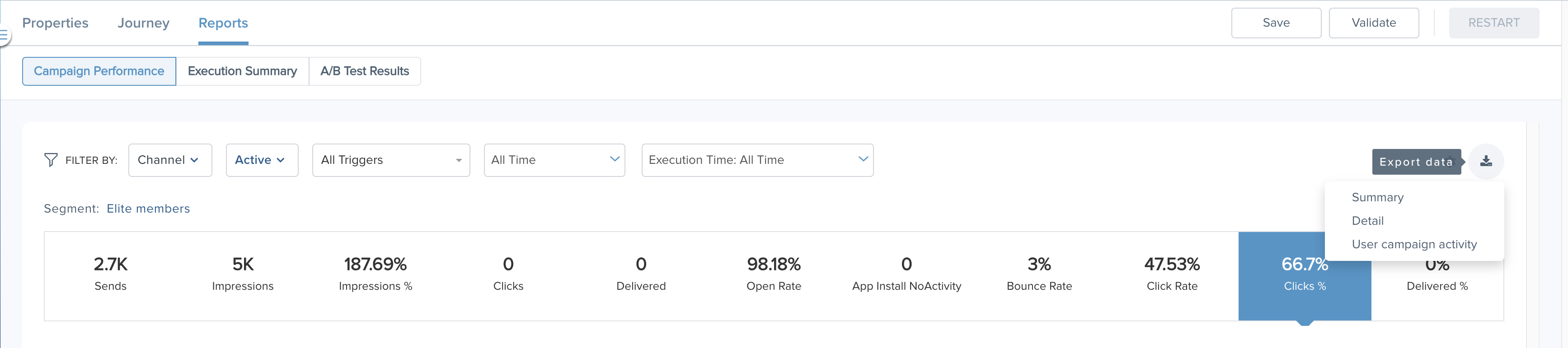Click the export data download icon
Screen dimensions: 1568x348
pyautogui.click(x=1486, y=161)
